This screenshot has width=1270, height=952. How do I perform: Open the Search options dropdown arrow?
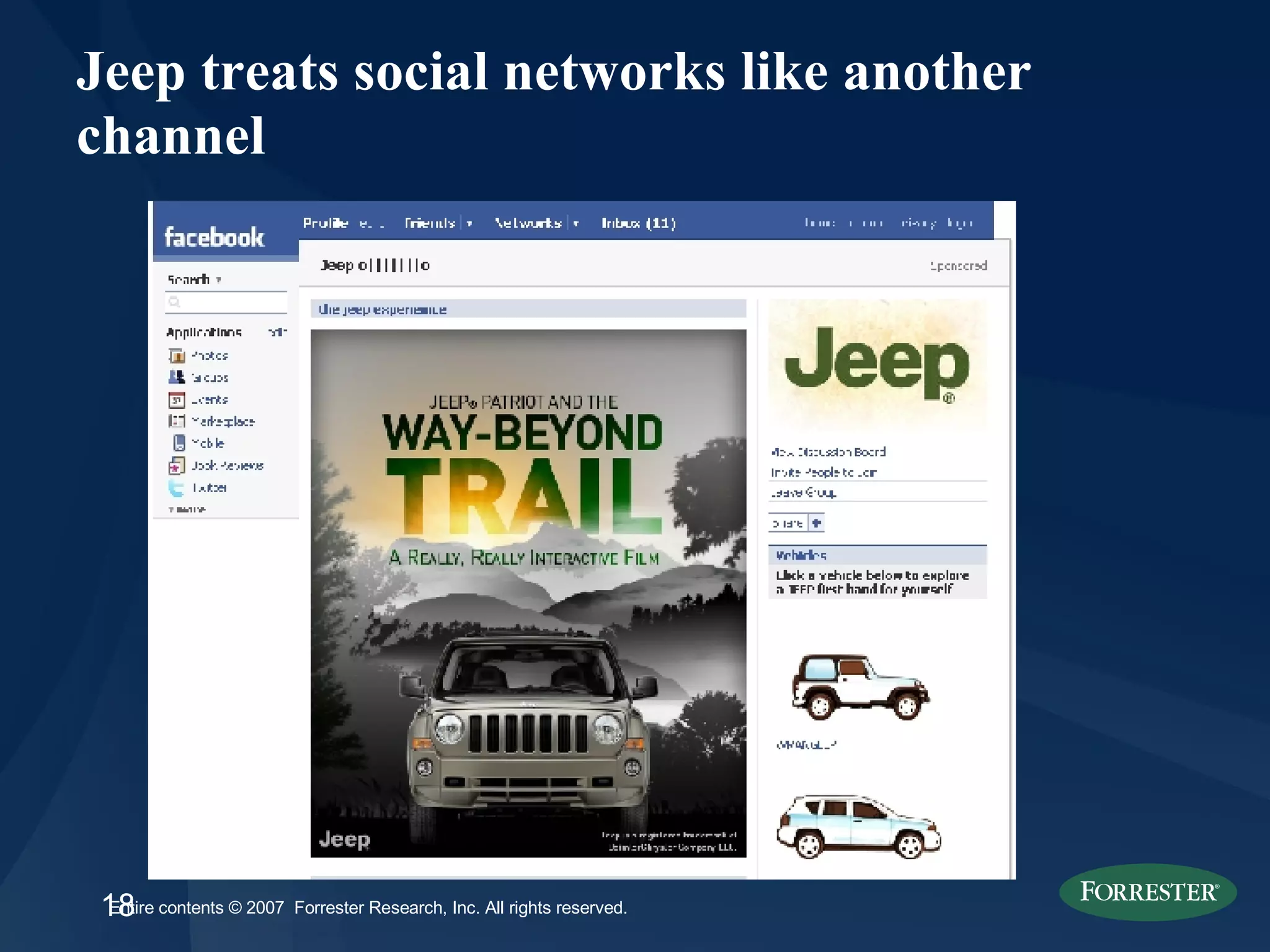click(x=218, y=280)
